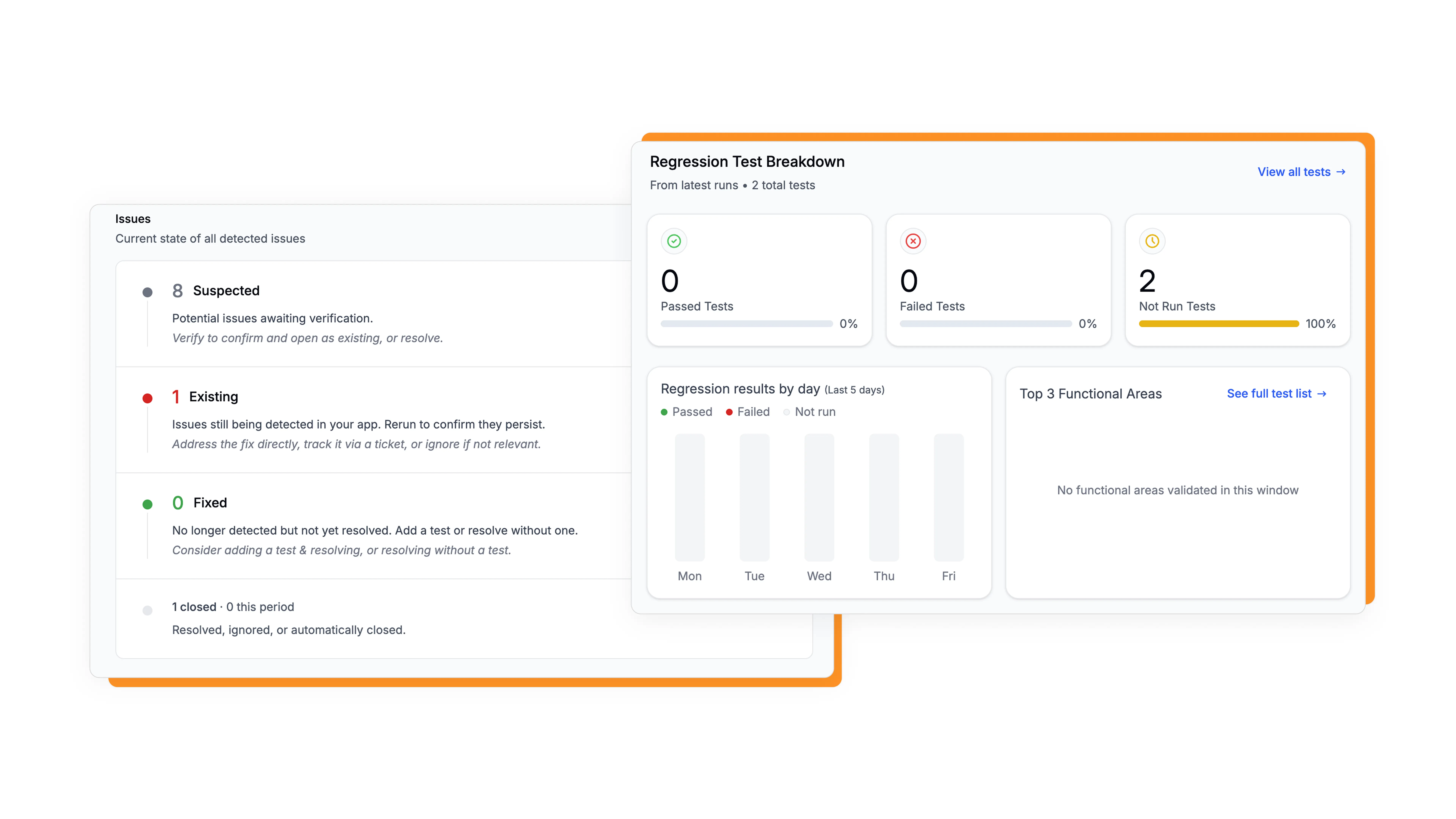The image size is (1456, 819).
Task: Click the green Passed legend dot
Action: [664, 412]
